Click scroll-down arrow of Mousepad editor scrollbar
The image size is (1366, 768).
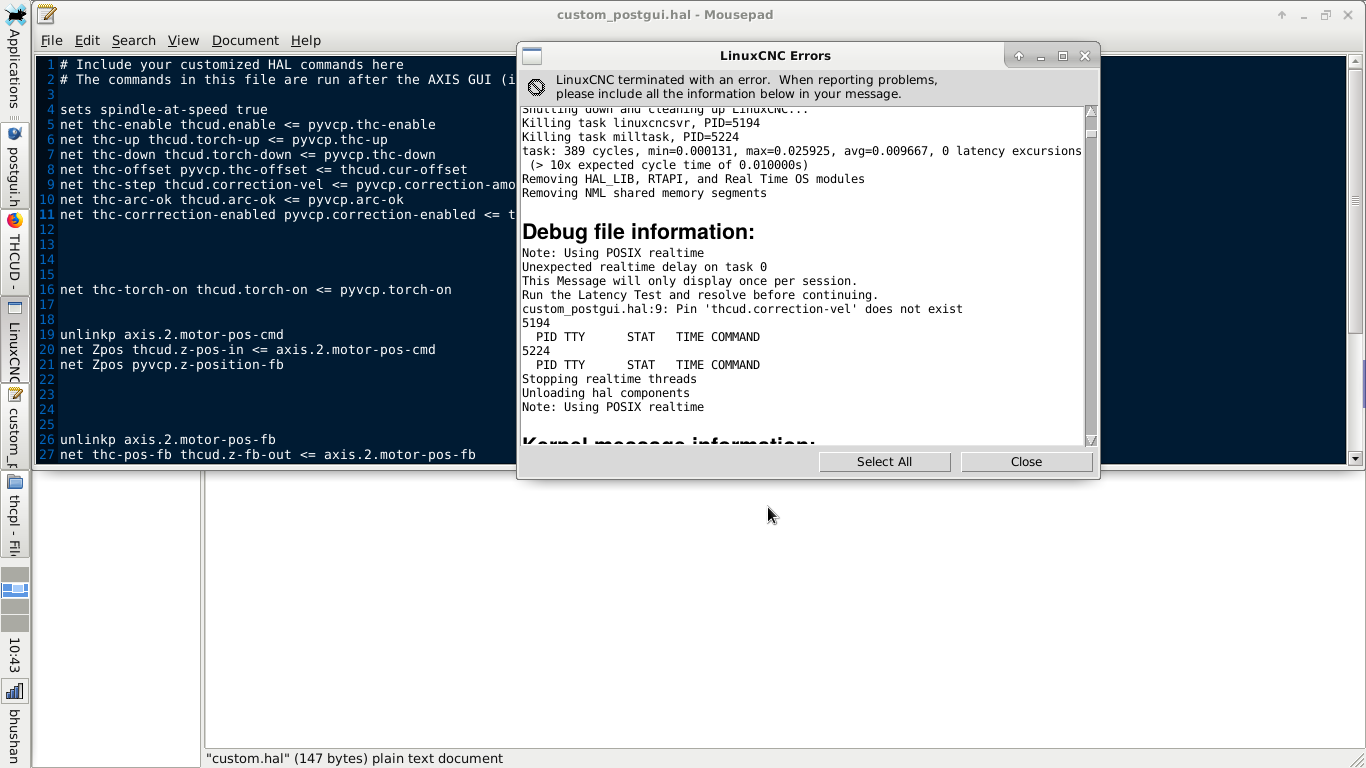1356,458
